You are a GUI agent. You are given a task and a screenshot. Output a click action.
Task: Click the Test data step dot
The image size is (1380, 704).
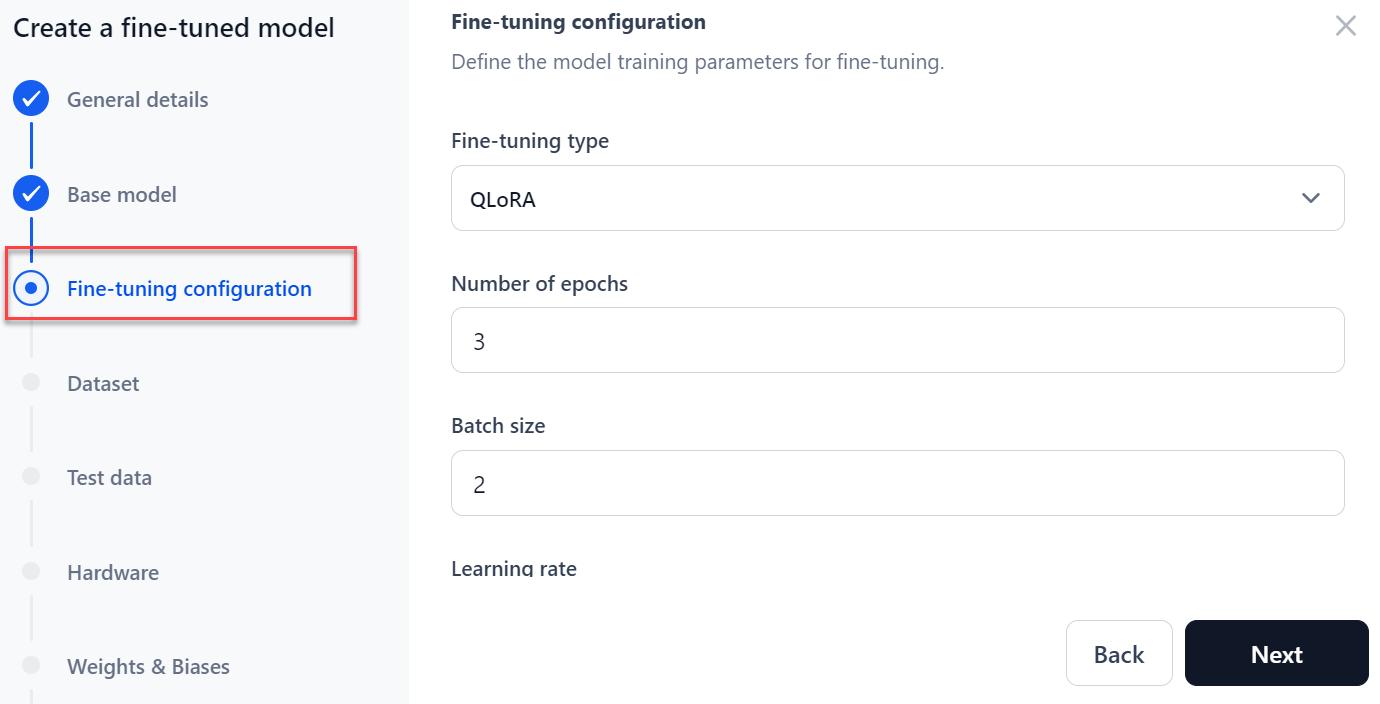pos(31,477)
